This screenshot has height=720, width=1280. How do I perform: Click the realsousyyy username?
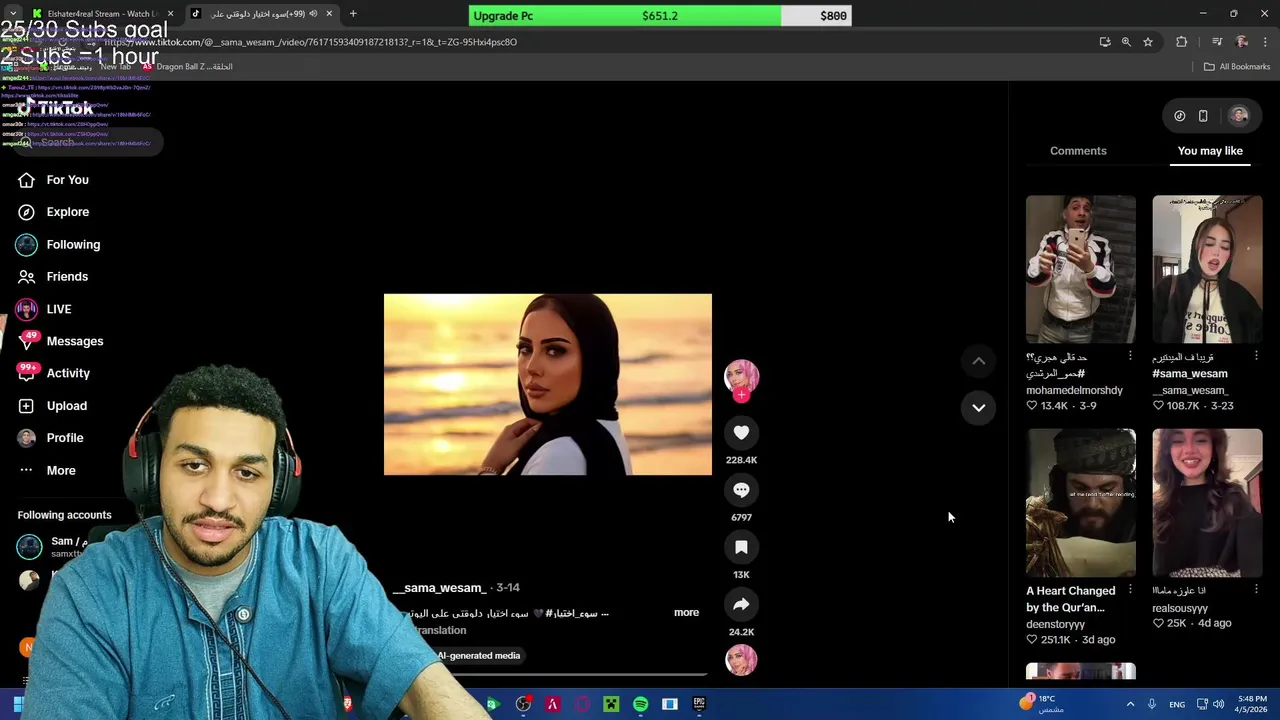pyautogui.click(x=1180, y=608)
